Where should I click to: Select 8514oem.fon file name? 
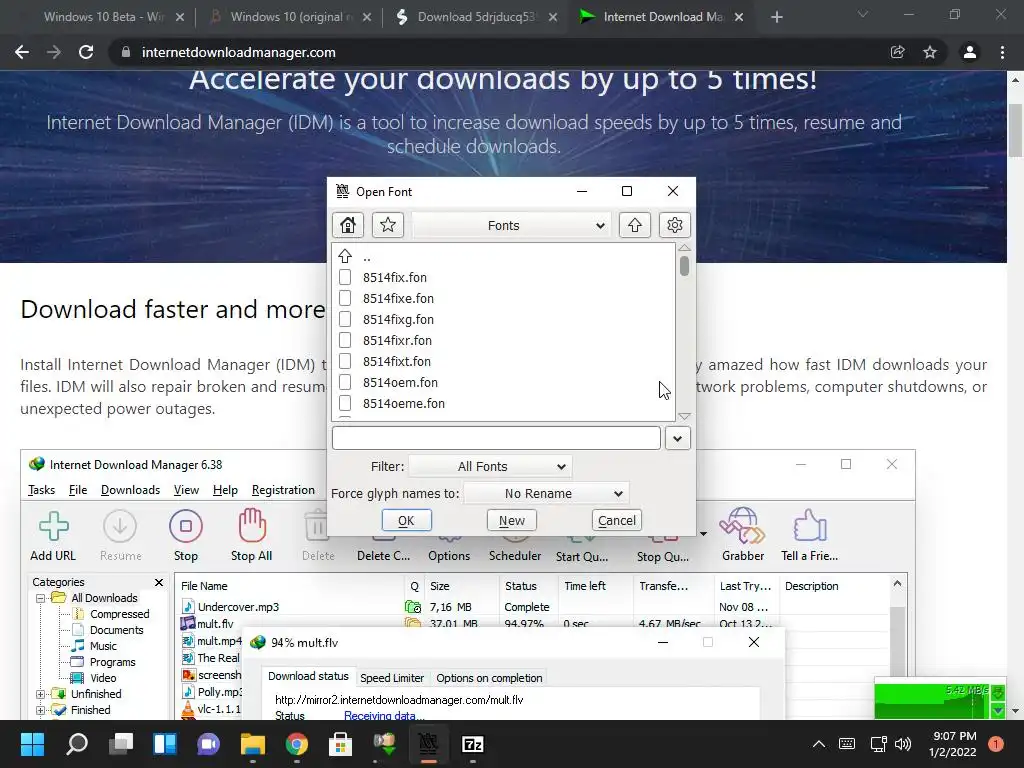pyautogui.click(x=400, y=383)
